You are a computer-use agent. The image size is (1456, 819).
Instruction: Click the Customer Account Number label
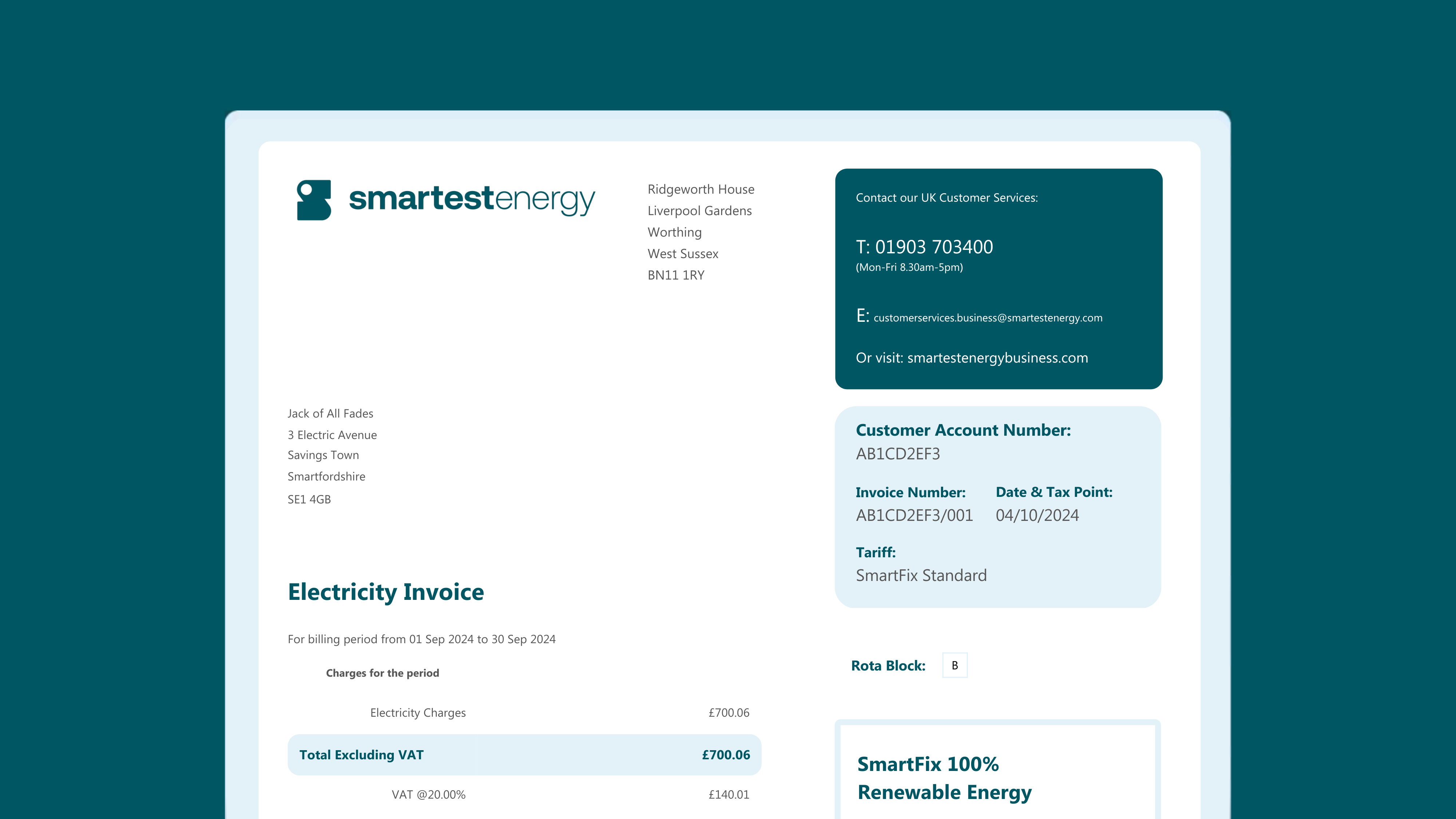(963, 431)
